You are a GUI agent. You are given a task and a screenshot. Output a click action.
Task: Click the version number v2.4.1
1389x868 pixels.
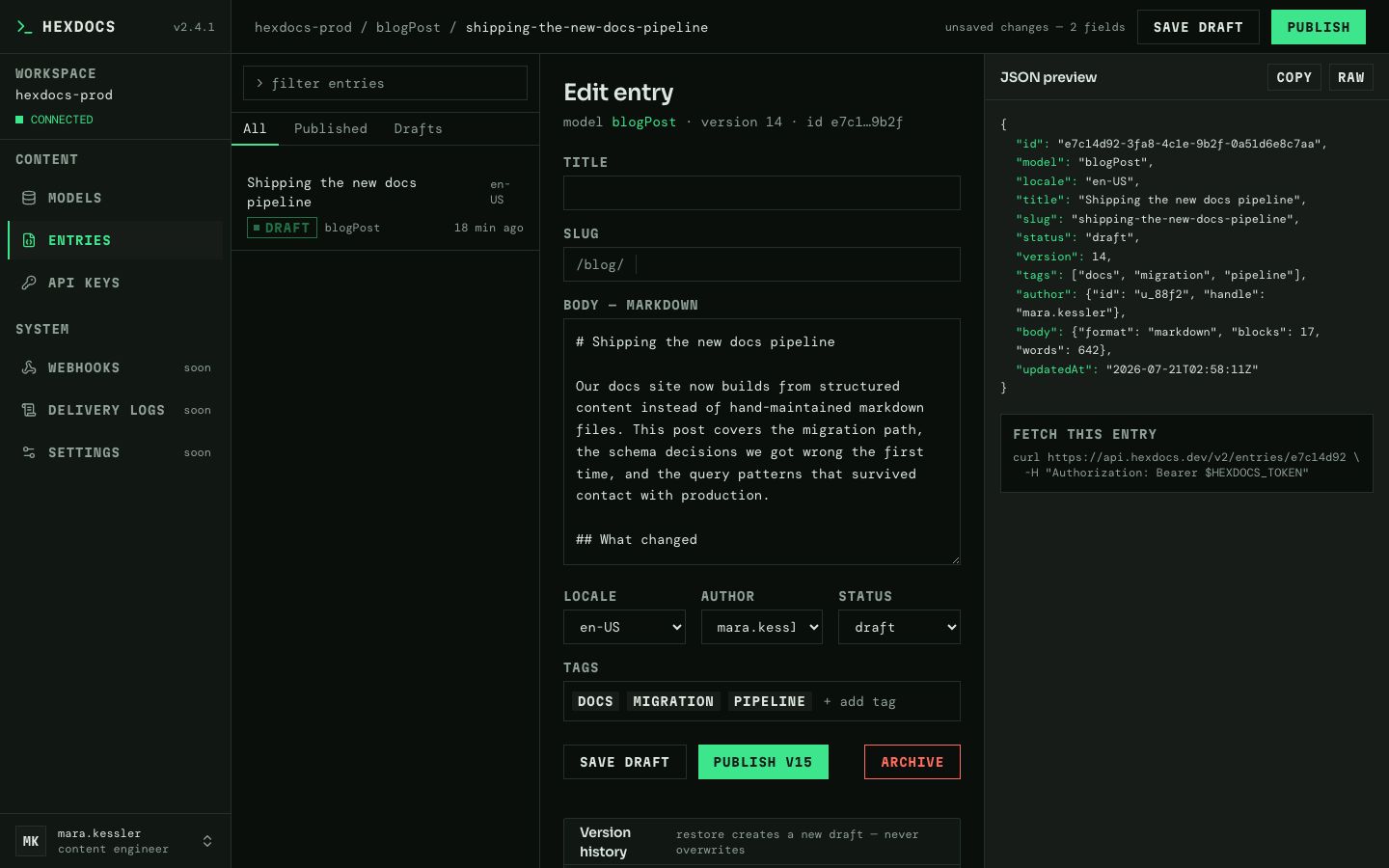tap(194, 27)
